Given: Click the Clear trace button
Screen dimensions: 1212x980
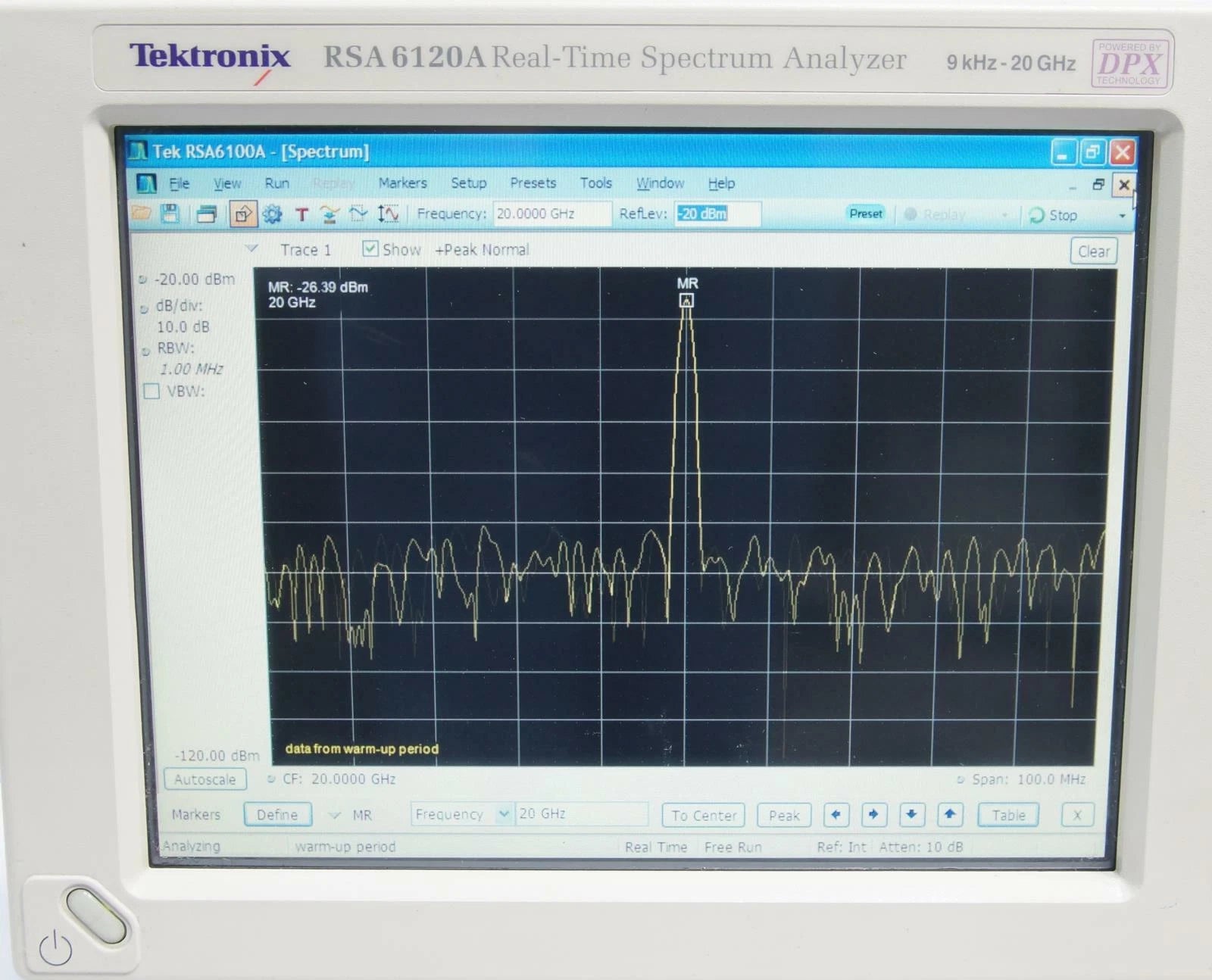Looking at the screenshot, I should coord(1093,251).
